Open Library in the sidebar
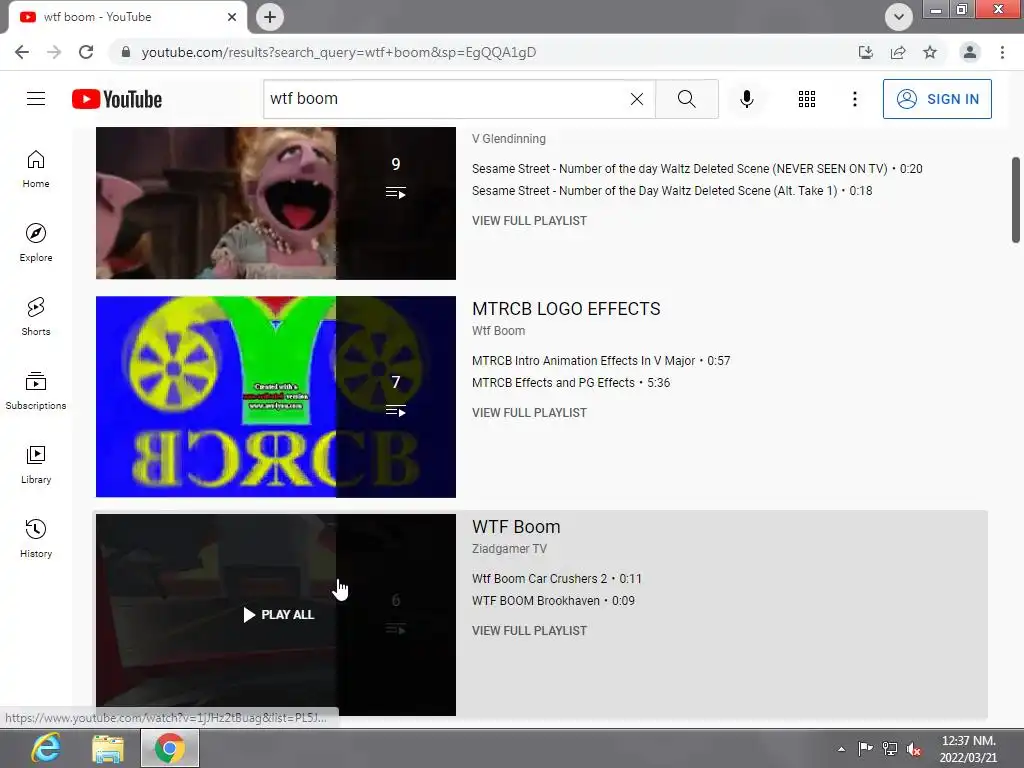1024x768 pixels. [36, 464]
